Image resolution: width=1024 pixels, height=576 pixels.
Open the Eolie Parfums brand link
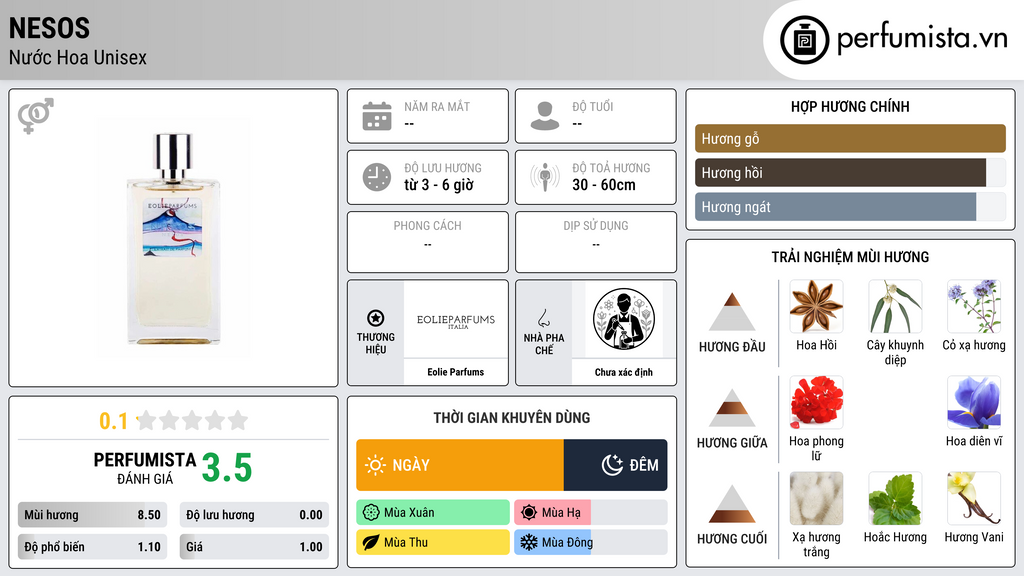(456, 372)
